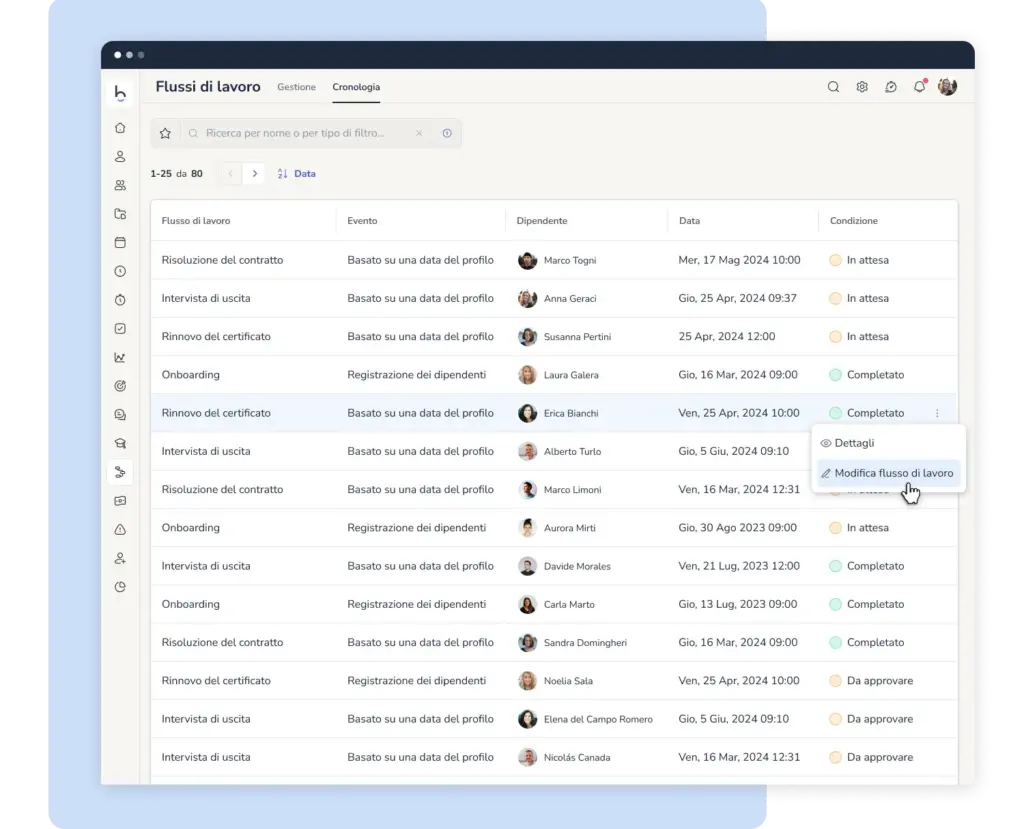Click the Marco Togni employee row
Image resolution: width=1024 pixels, height=829 pixels.
pyautogui.click(x=554, y=260)
